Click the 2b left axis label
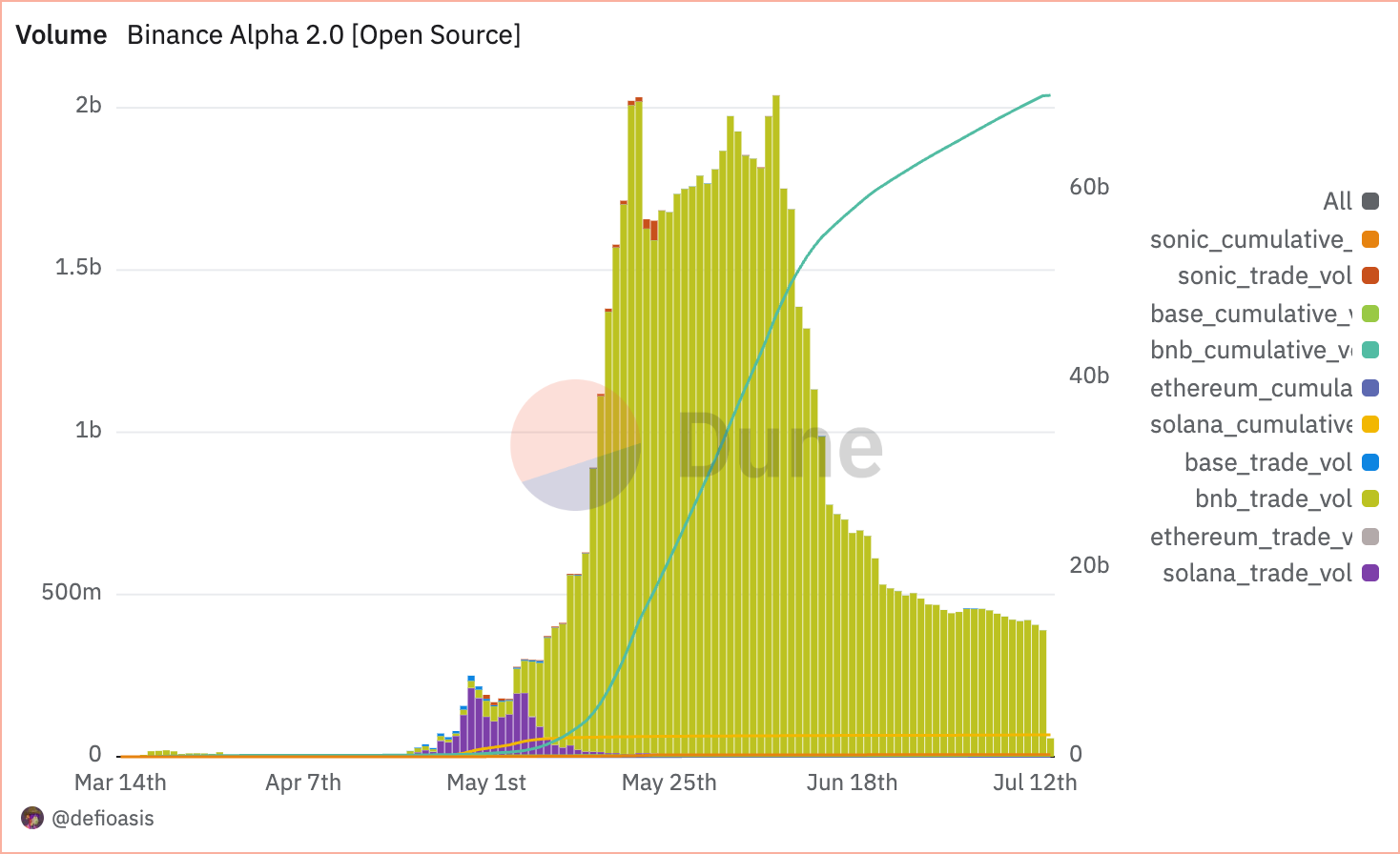1400x854 pixels. [x=89, y=105]
